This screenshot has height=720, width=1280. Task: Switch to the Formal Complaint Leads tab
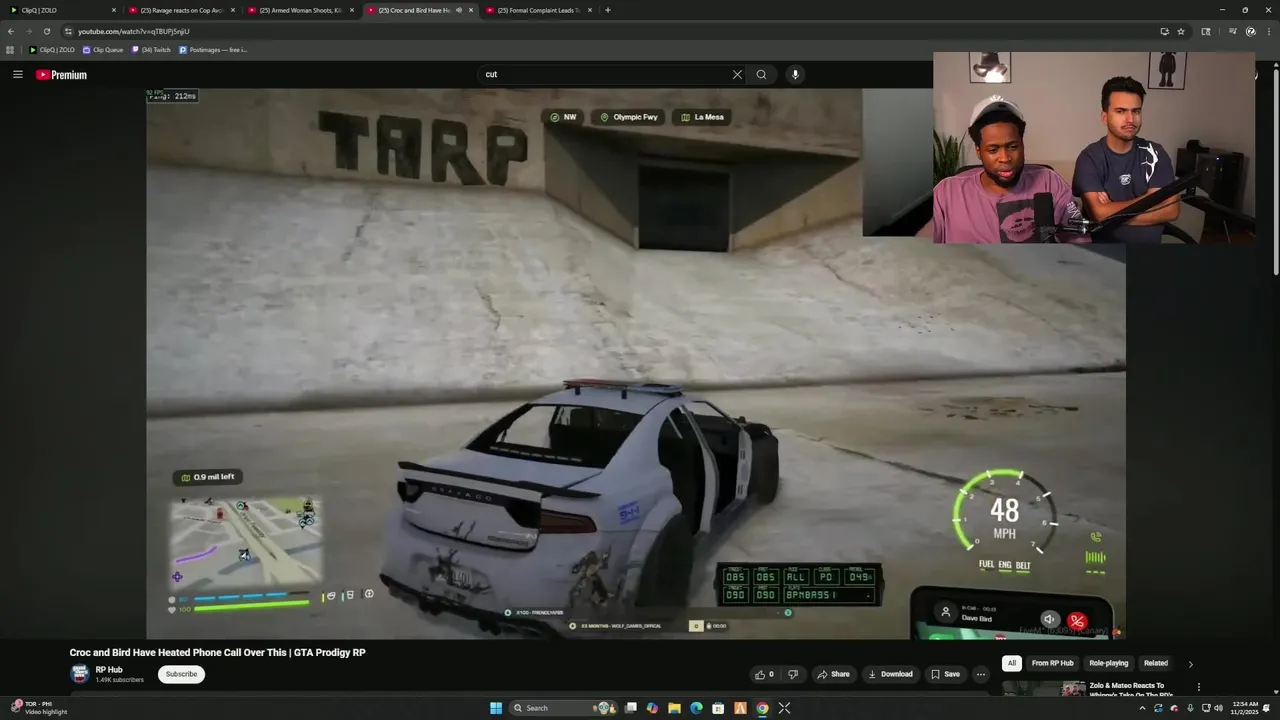pos(538,10)
